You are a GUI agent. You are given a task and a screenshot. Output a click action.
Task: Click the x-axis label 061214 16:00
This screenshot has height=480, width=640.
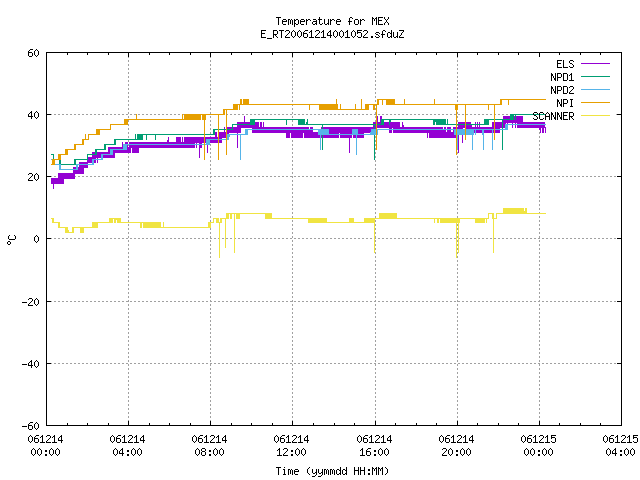[x=374, y=446]
